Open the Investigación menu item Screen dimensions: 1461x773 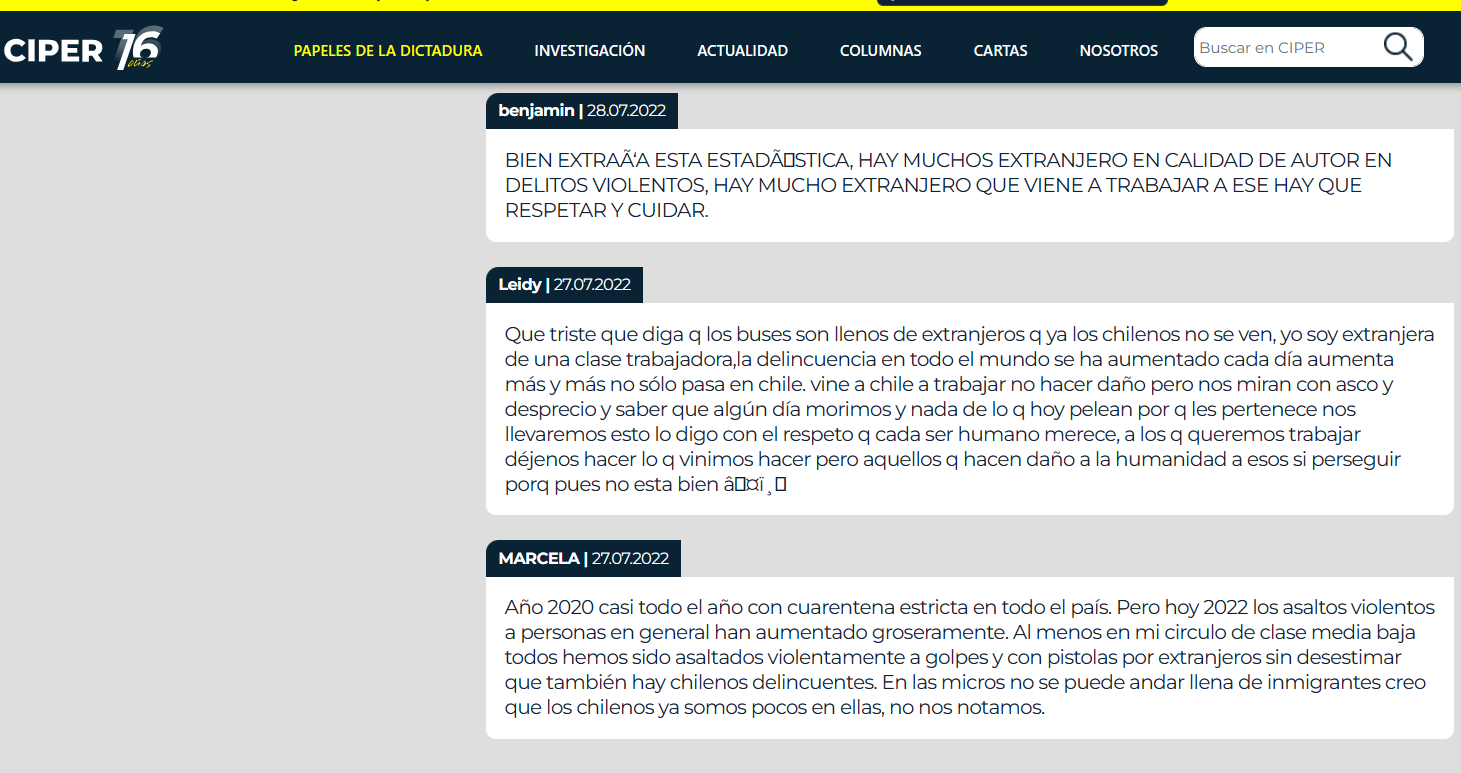(590, 50)
